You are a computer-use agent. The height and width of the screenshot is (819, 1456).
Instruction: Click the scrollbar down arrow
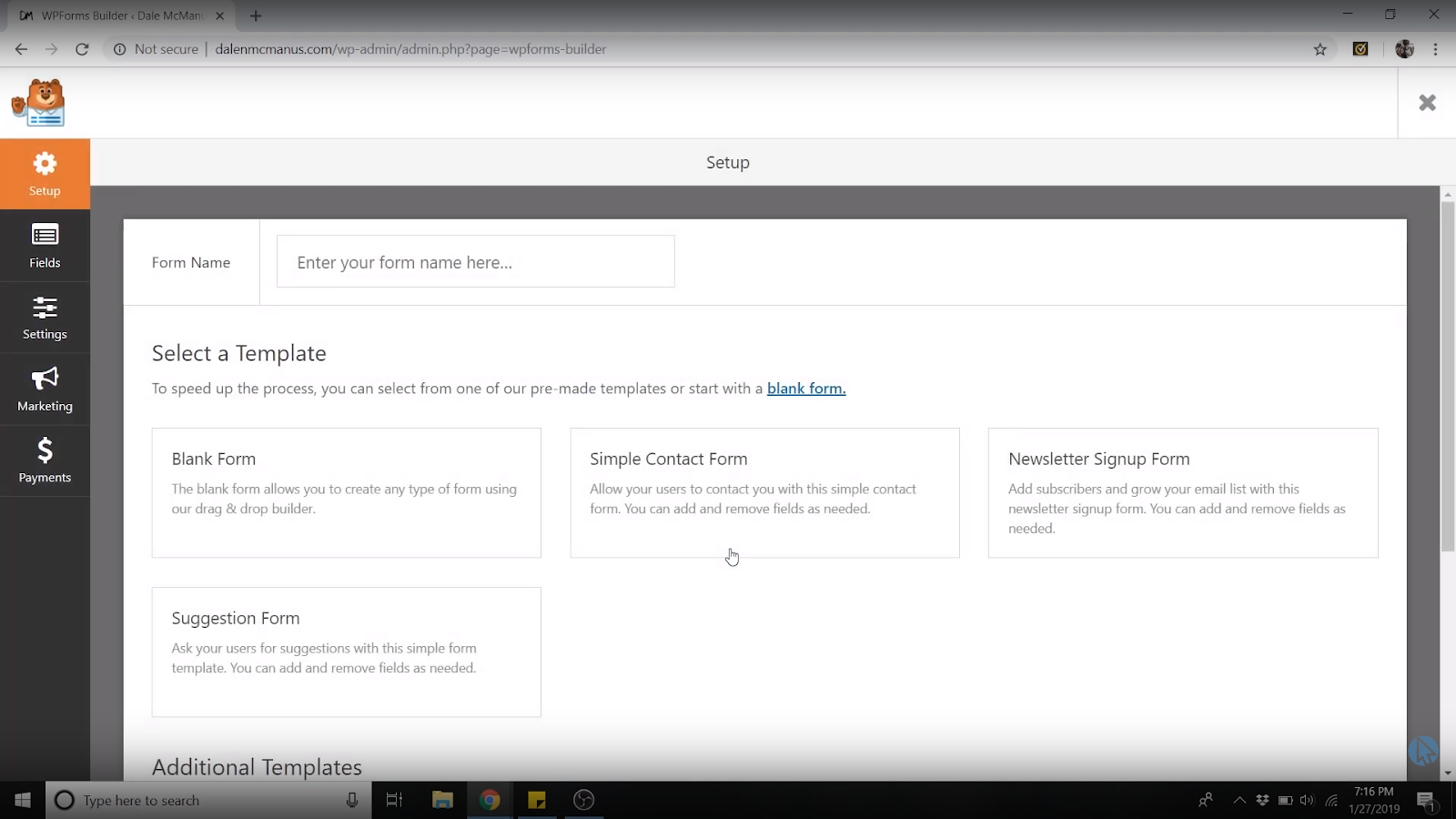[1448, 773]
